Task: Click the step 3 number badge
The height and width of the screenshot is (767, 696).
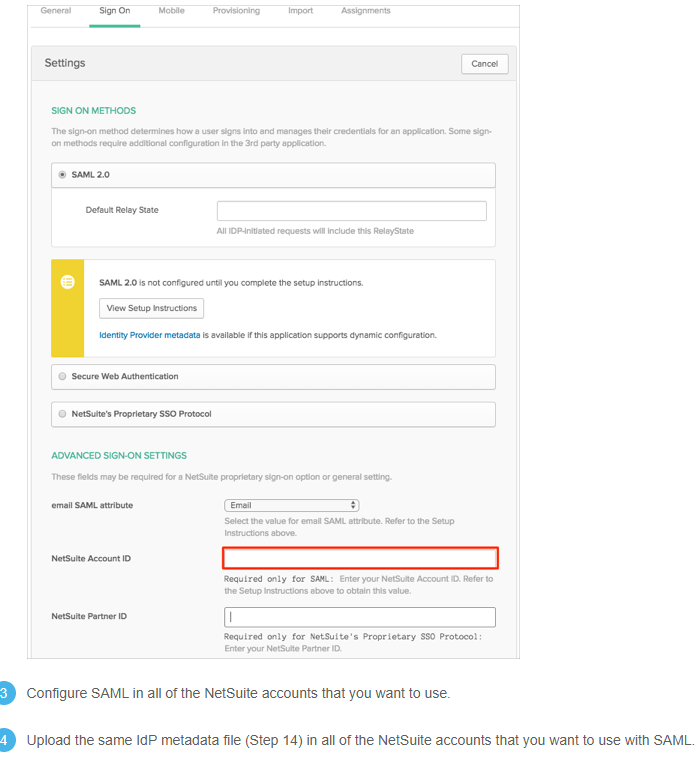Action: (5, 693)
